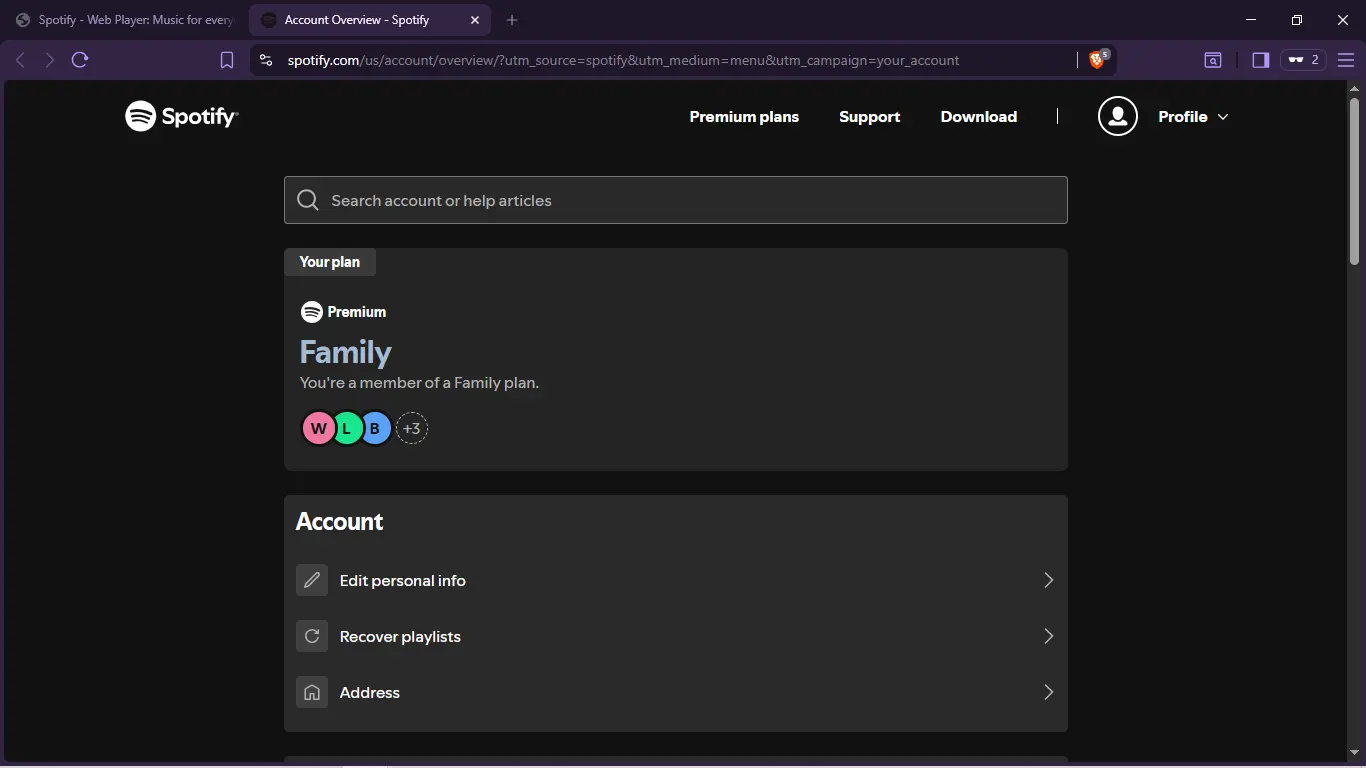1366x768 pixels.
Task: Open Recover playlists
Action: tap(676, 636)
